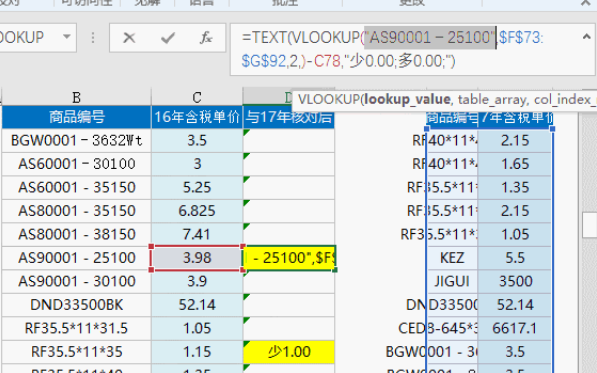Select value 3500 in right table
Image resolution: width=597 pixels, height=373 pixels.
[x=515, y=281]
